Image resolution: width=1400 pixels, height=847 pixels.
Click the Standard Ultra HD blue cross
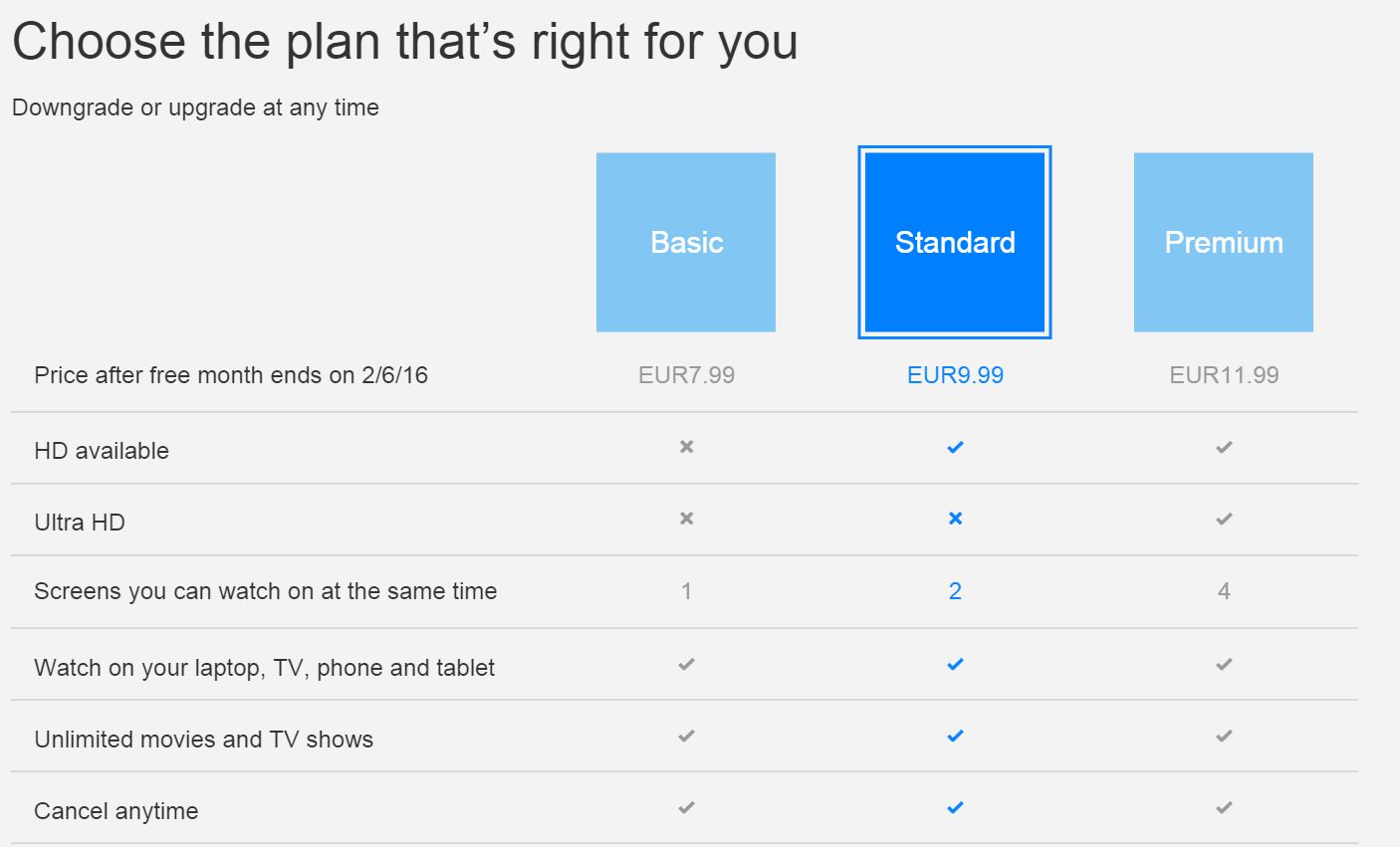[955, 519]
